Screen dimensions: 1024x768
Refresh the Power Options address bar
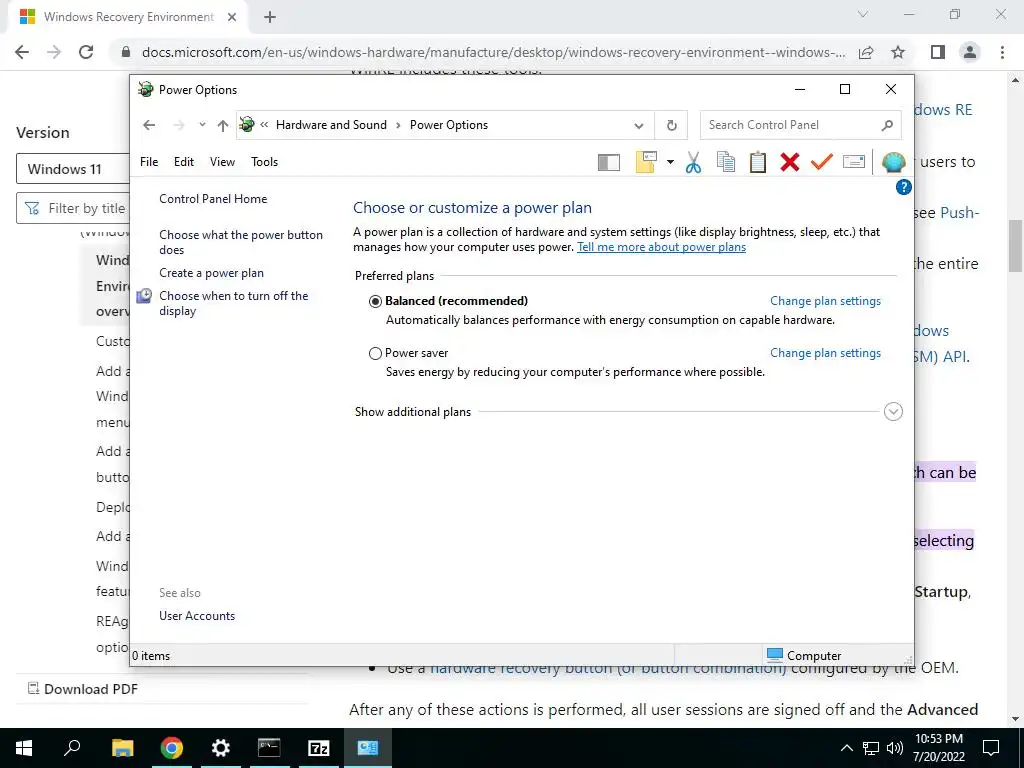671,125
